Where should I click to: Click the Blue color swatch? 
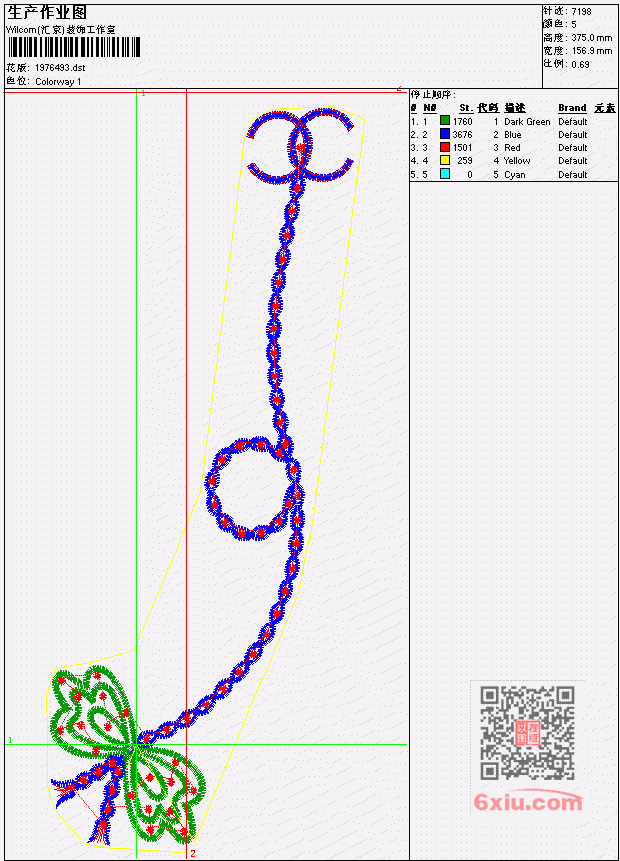[445, 134]
